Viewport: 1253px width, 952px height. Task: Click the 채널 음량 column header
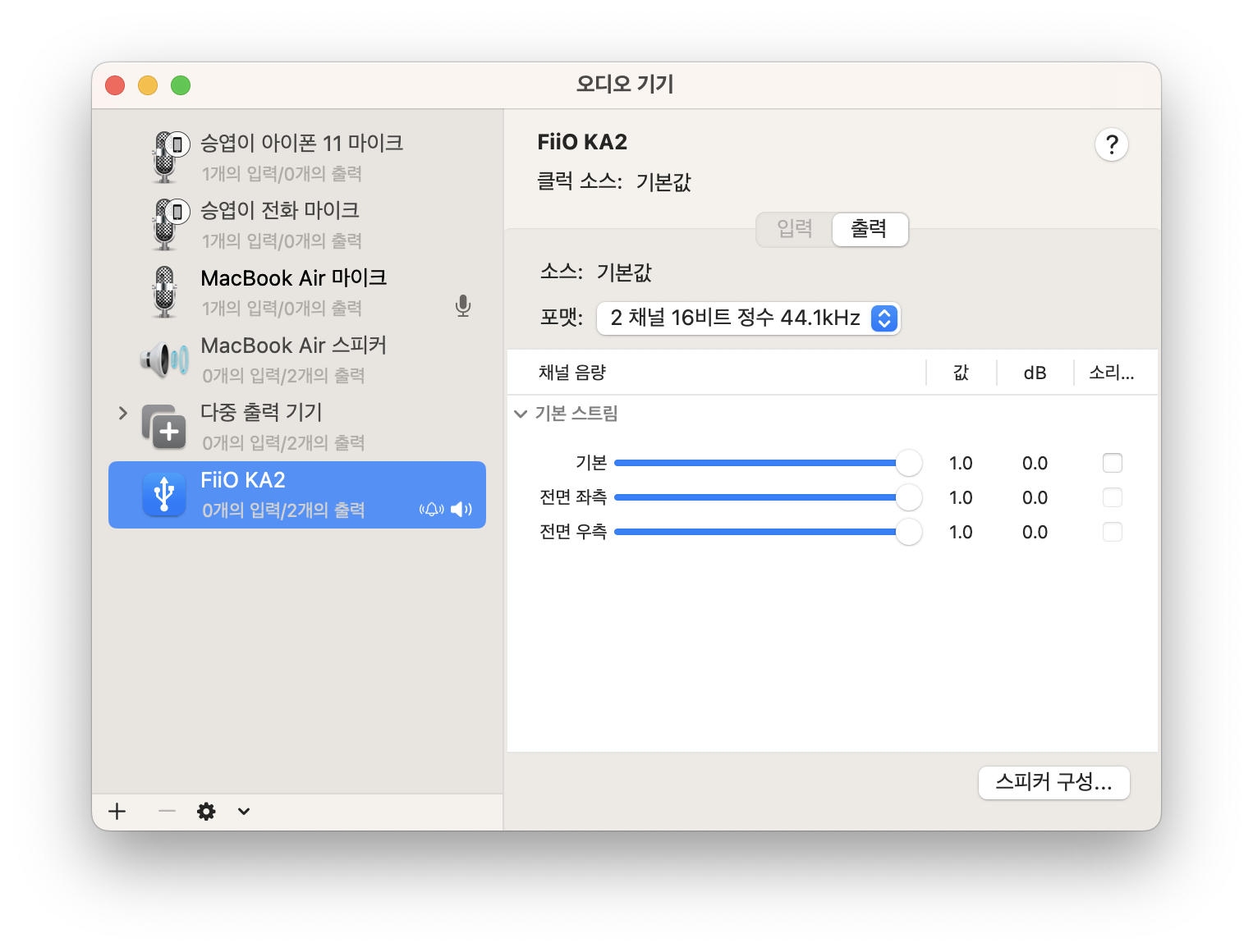click(x=572, y=373)
